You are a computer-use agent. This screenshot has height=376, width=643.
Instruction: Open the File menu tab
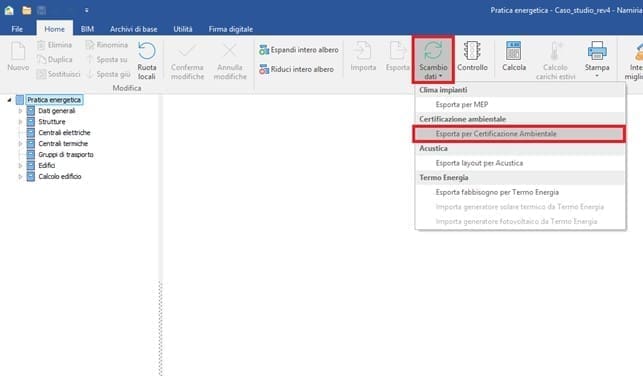coord(17,29)
